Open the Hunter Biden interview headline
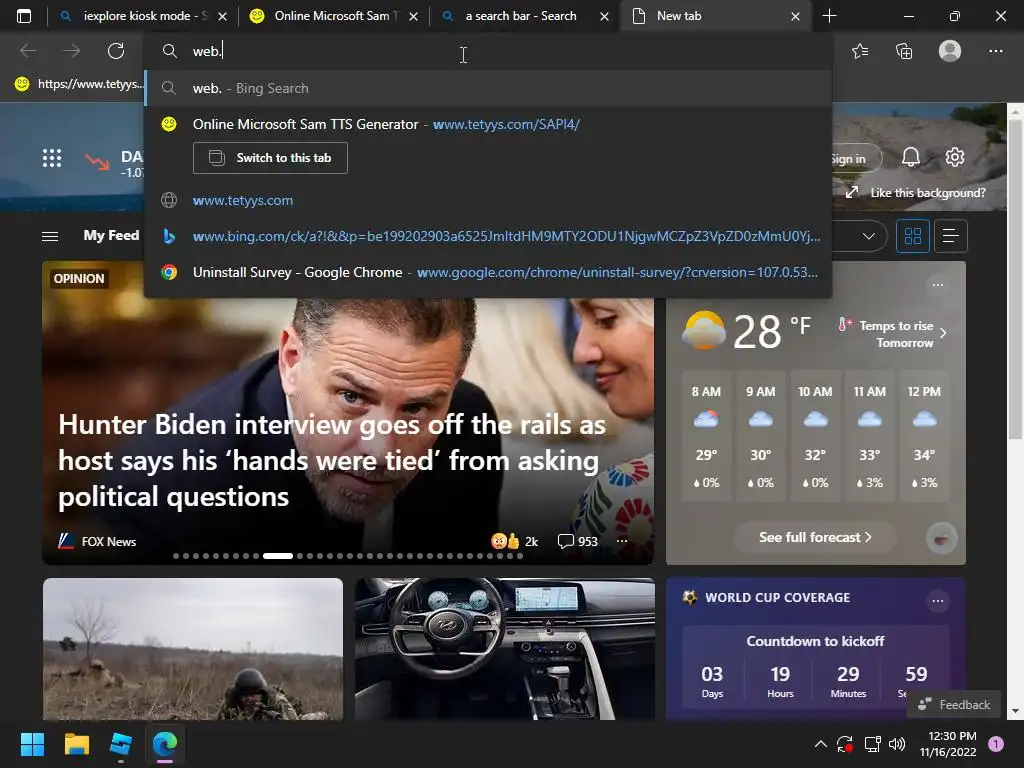Viewport: 1024px width, 768px height. 332,460
